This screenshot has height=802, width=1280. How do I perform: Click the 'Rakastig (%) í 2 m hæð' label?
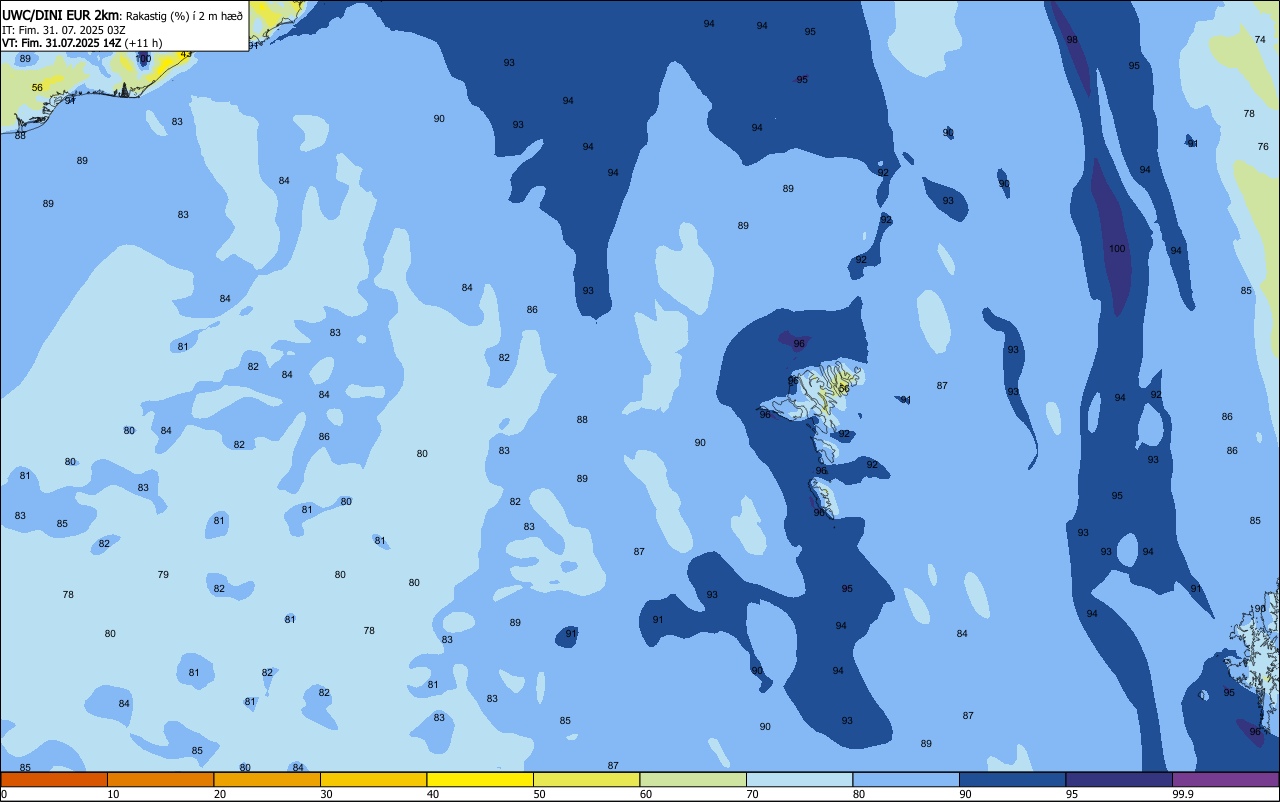coord(184,16)
